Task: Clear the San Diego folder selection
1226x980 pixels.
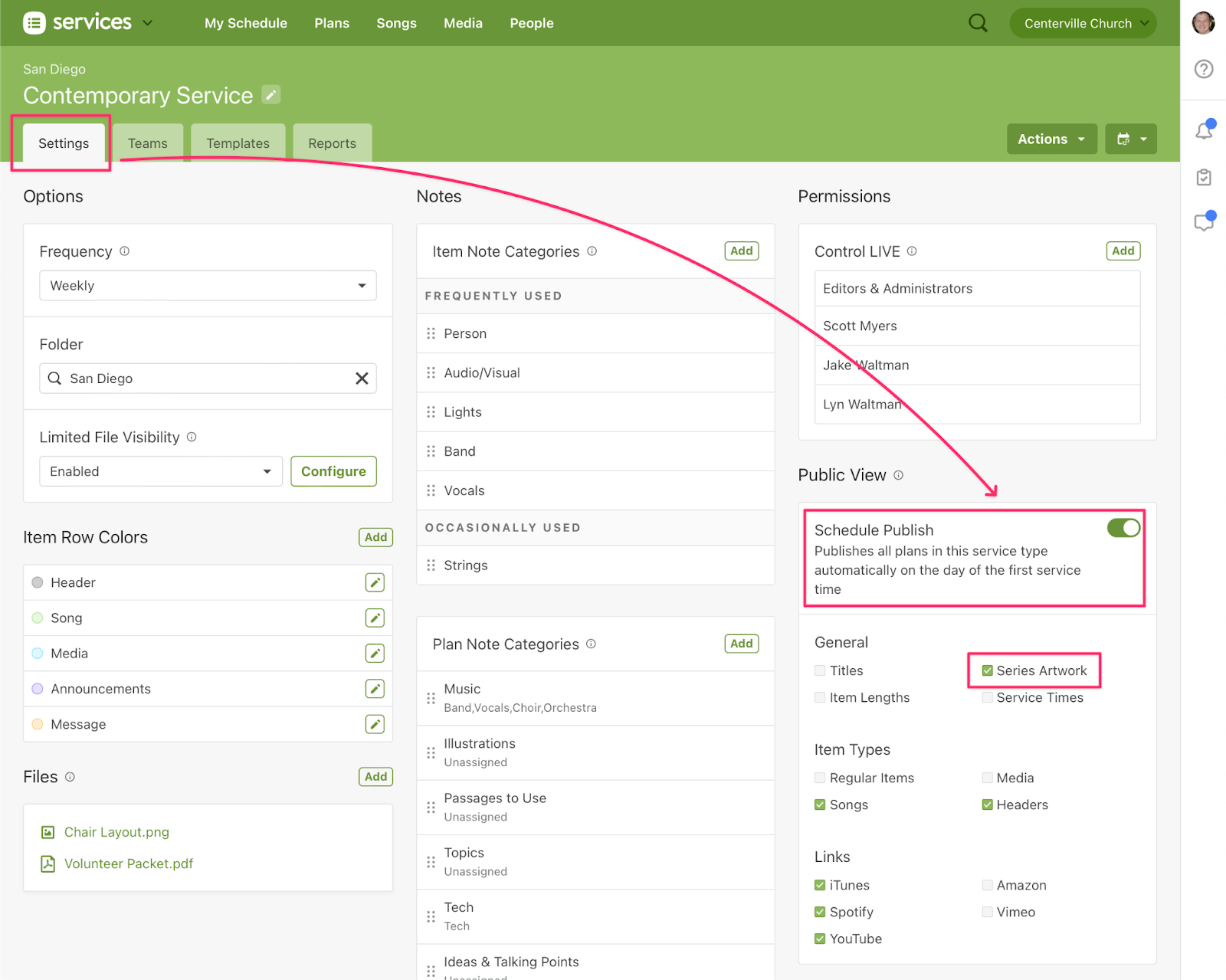Action: point(362,379)
